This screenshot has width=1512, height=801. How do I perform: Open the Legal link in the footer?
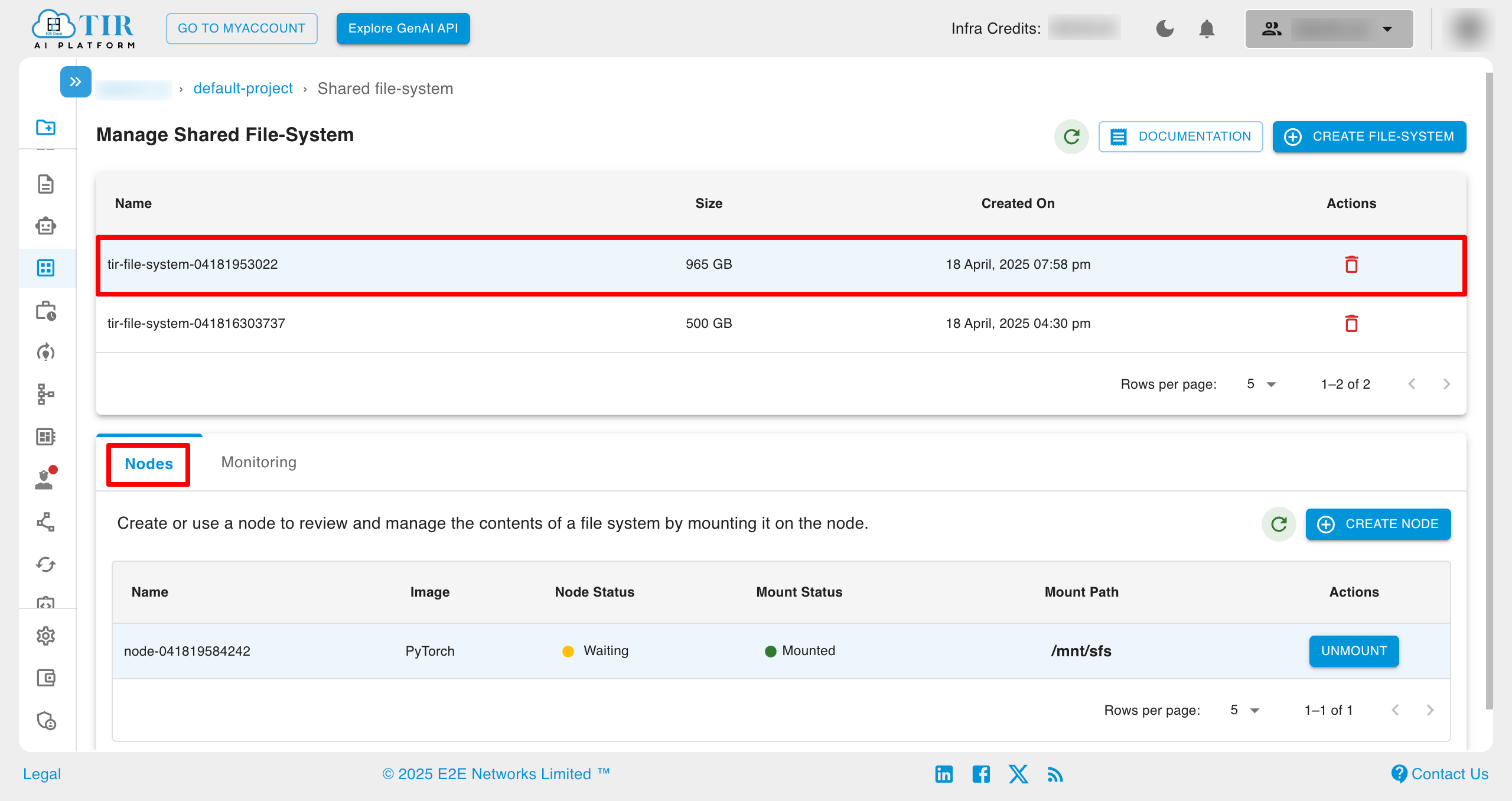point(41,774)
